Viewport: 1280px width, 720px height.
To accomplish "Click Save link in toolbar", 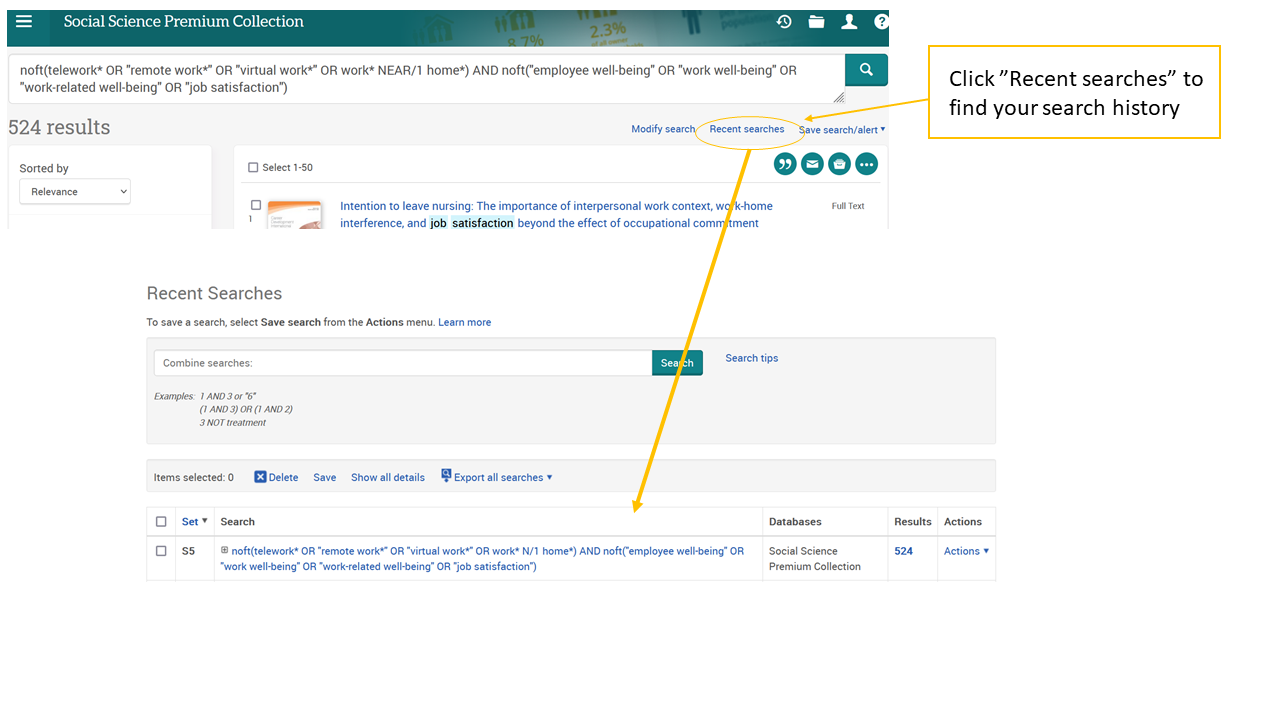I will [325, 477].
